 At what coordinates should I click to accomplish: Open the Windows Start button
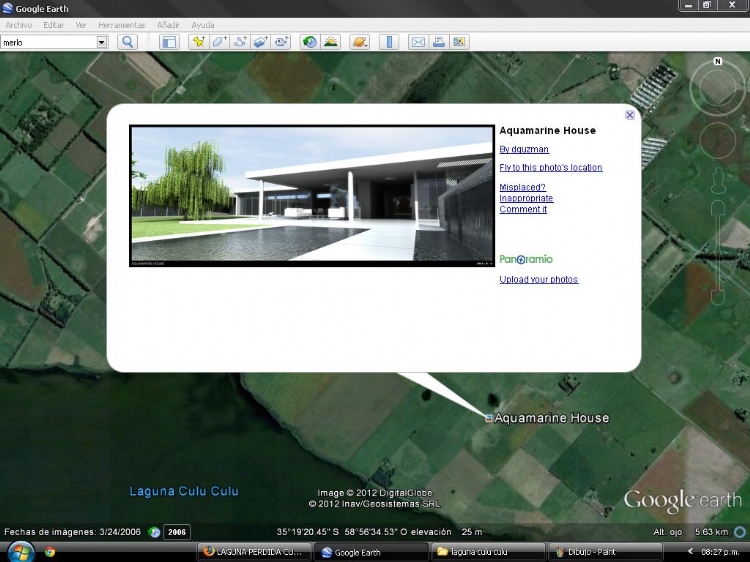[x=21, y=552]
